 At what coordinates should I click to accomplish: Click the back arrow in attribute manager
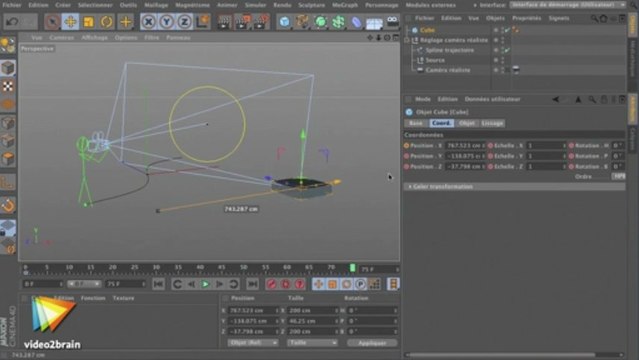pyautogui.click(x=556, y=99)
